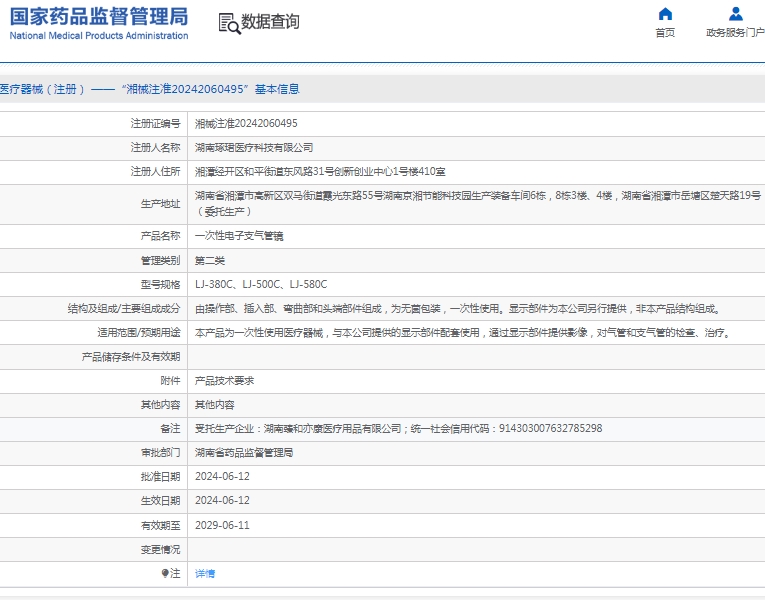Click the 首页 text label
The width and height of the screenshot is (765, 600).
click(x=665, y=33)
